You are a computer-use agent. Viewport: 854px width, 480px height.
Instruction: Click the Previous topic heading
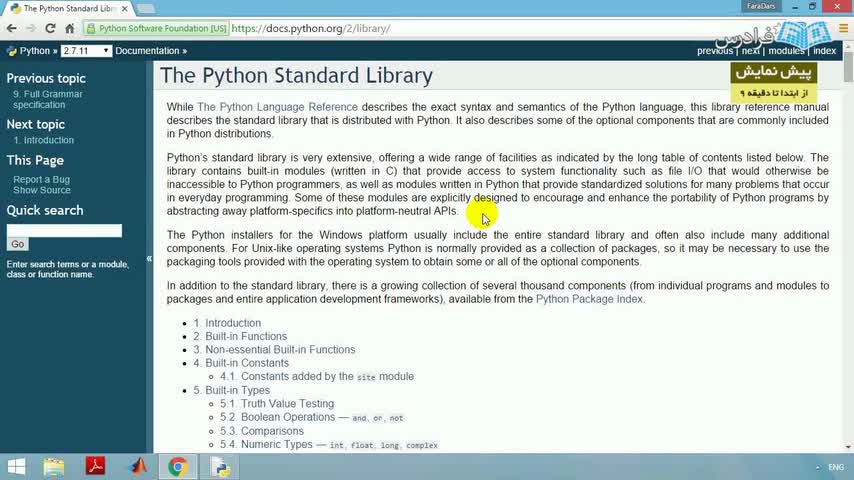coord(46,78)
